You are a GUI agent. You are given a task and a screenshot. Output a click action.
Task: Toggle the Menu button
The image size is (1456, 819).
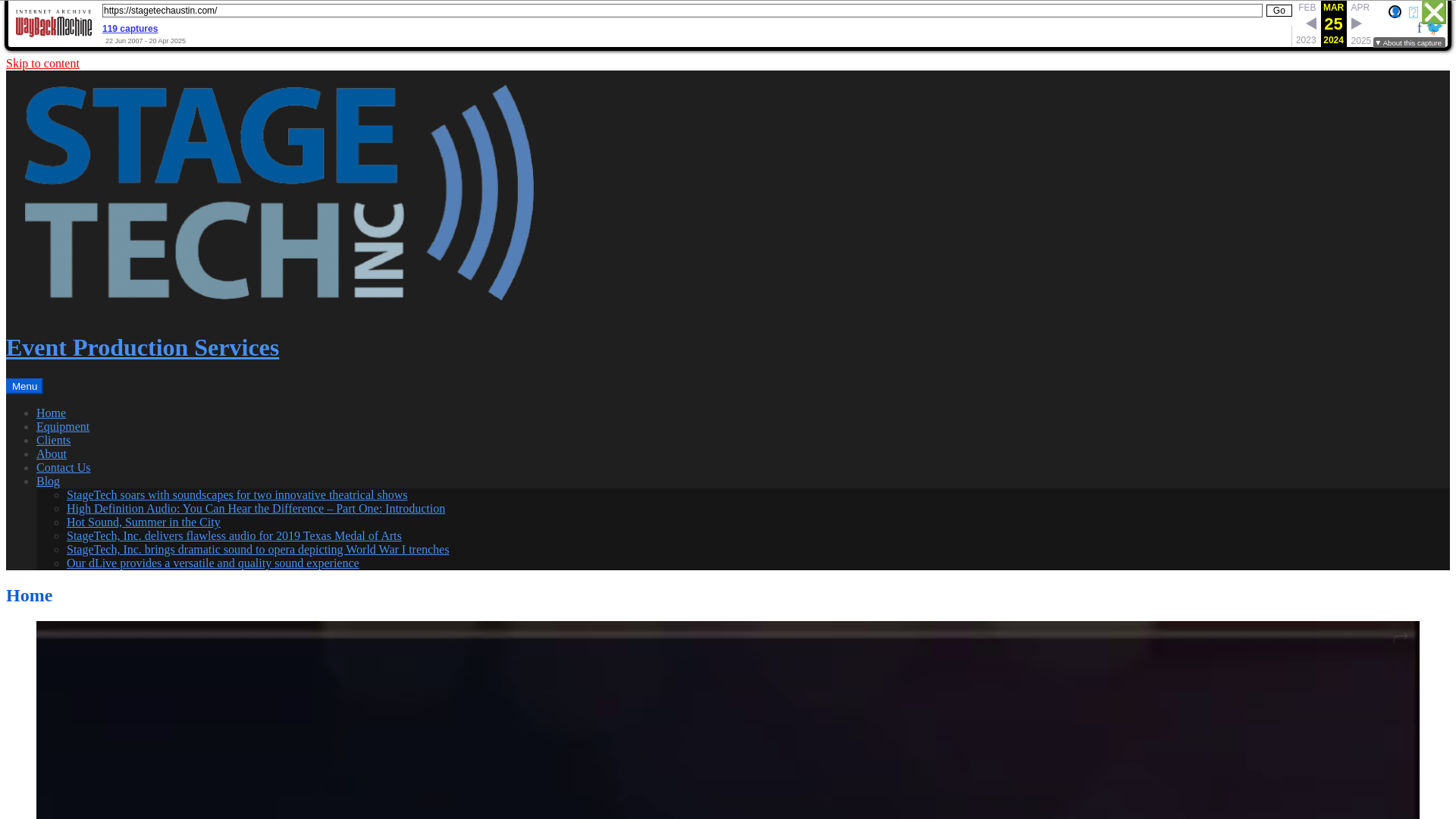tap(24, 386)
